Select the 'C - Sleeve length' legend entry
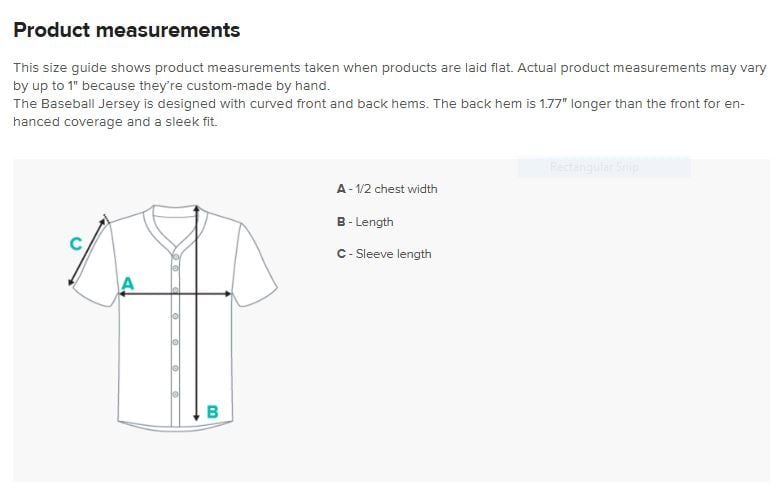783x501 pixels. pyautogui.click(x=384, y=254)
